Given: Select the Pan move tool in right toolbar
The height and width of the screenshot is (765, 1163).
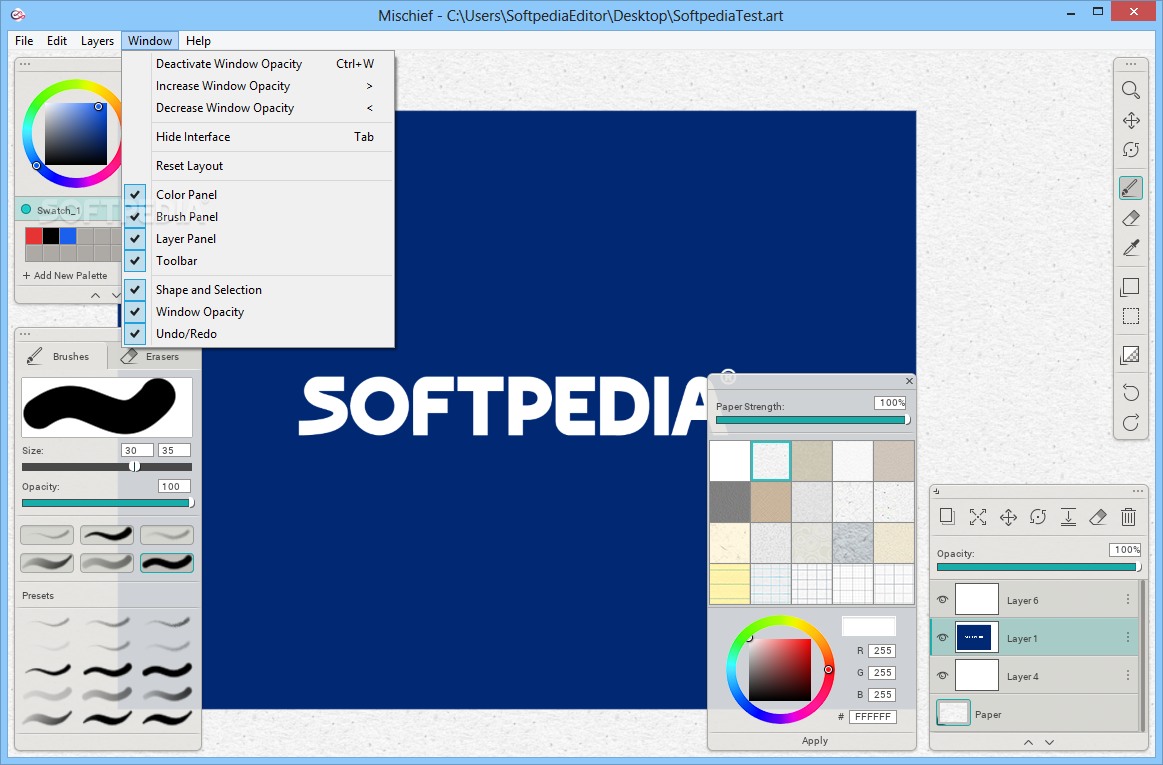Looking at the screenshot, I should tap(1130, 120).
